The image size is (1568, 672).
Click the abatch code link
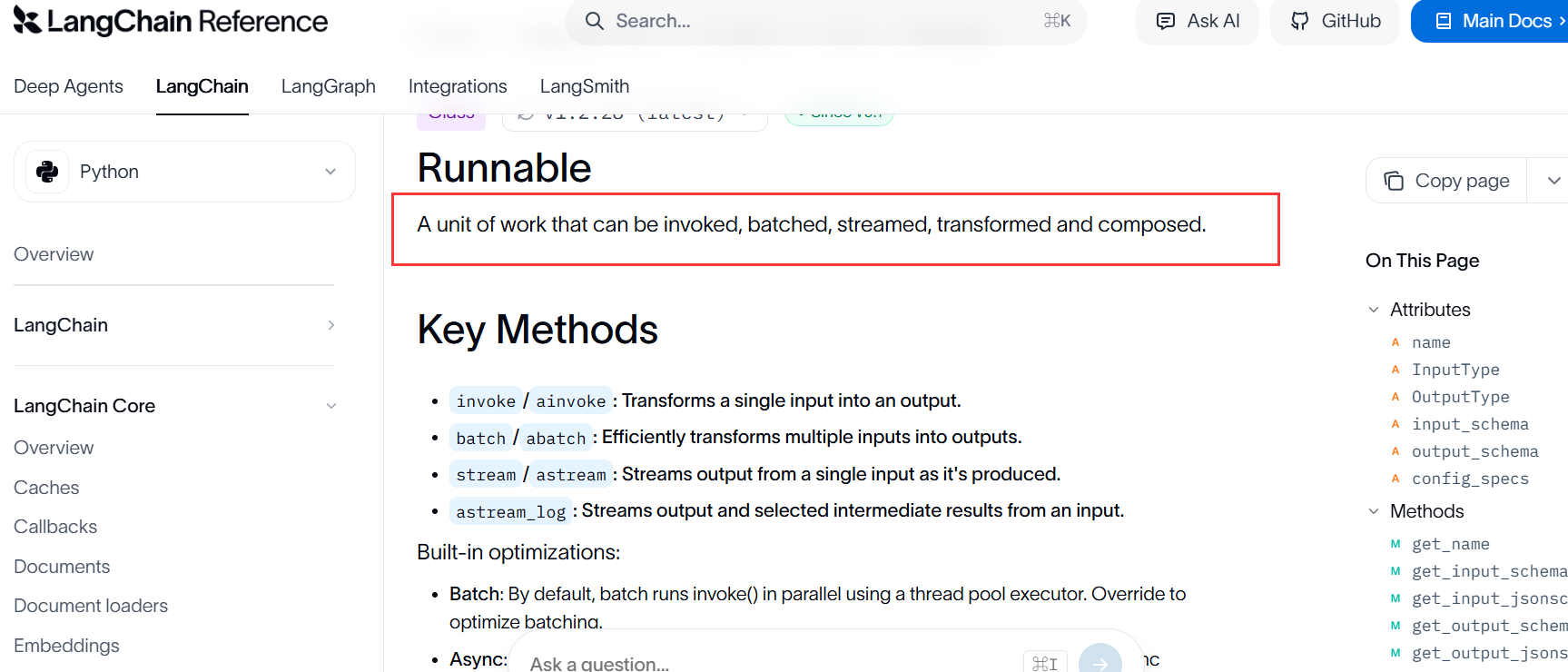[556, 438]
